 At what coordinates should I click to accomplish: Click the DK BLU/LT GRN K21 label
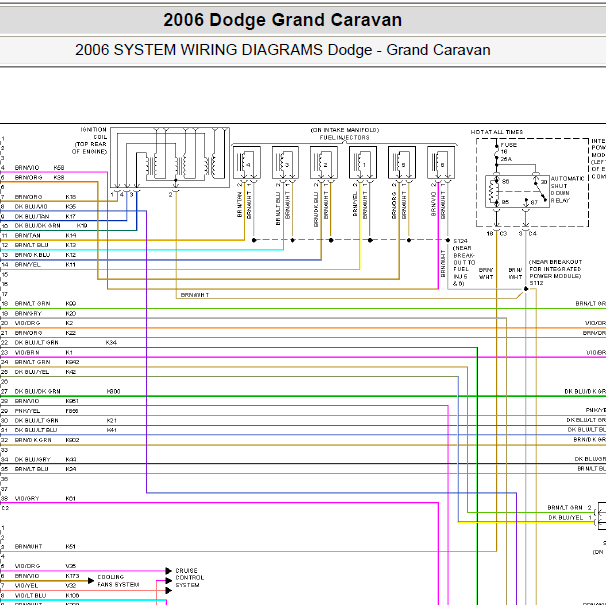[66, 420]
